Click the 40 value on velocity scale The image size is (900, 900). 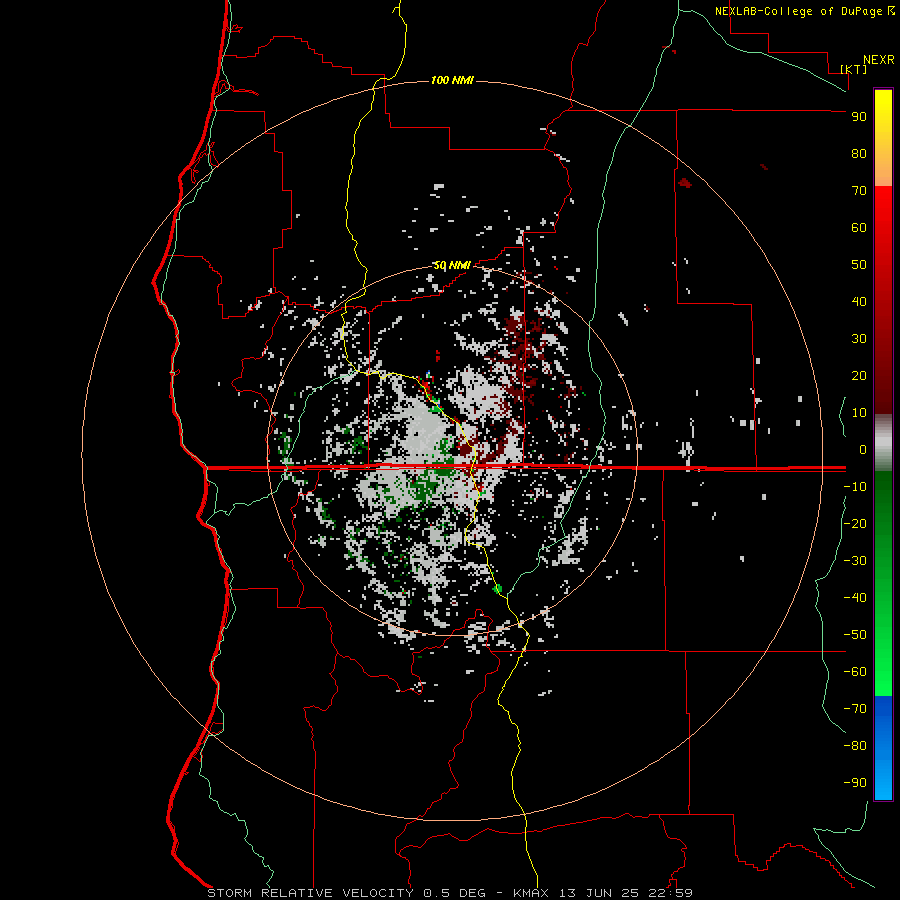point(859,301)
